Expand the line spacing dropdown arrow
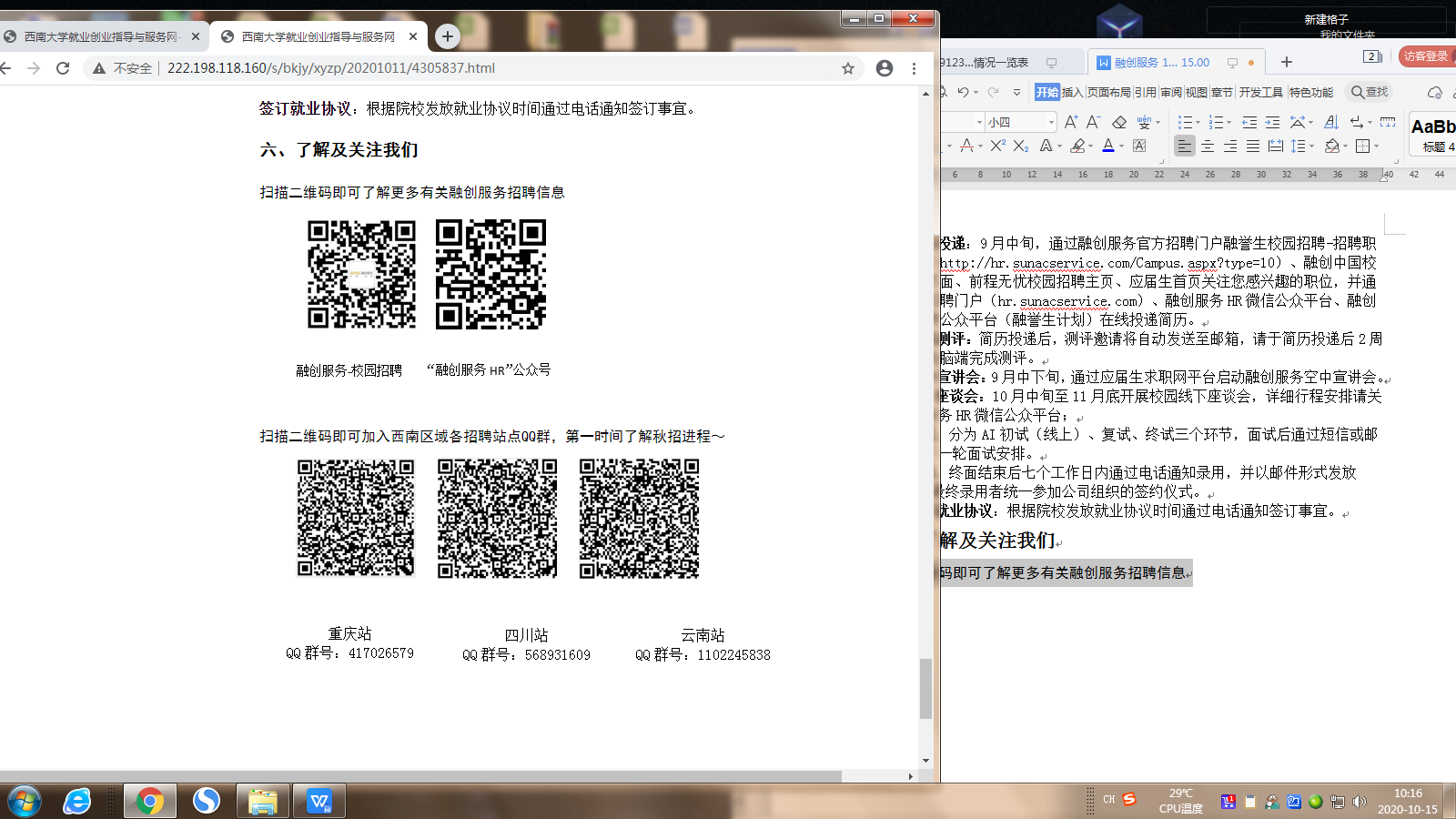 1311,146
